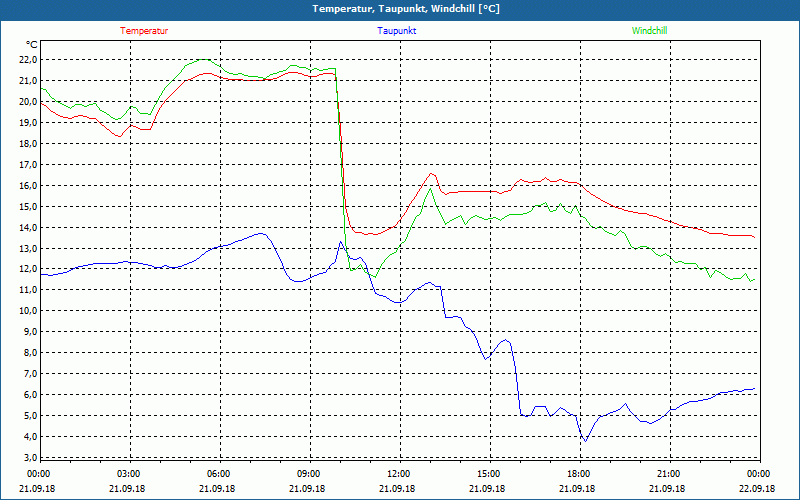The height and width of the screenshot is (500, 800).
Task: Click the '06:00' time label on x-axis
Action: [218, 474]
